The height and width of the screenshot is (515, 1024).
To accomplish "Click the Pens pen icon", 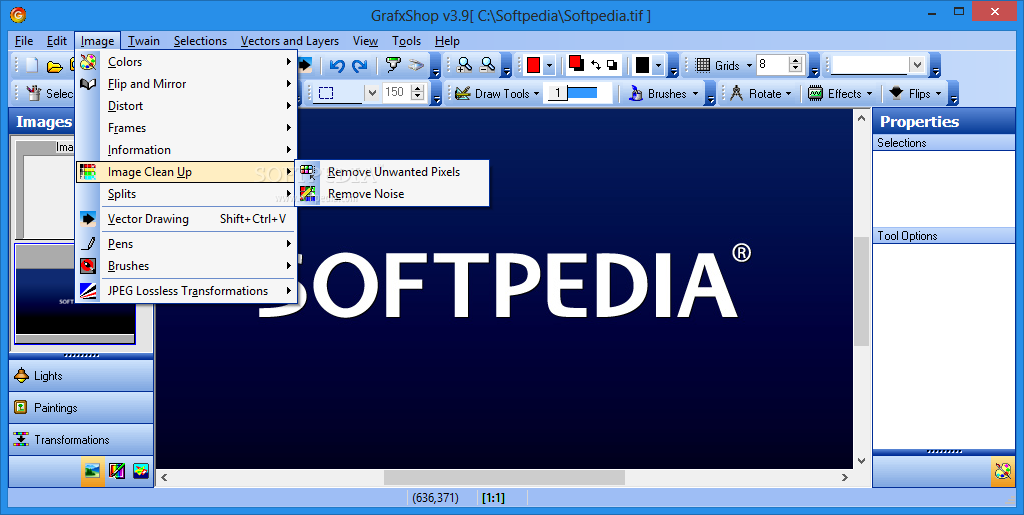I will (x=88, y=244).
